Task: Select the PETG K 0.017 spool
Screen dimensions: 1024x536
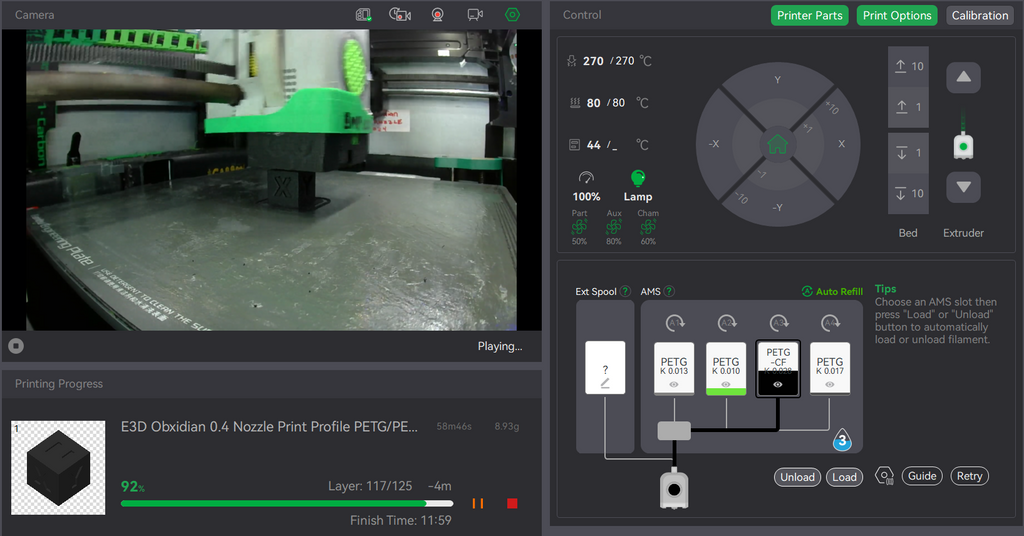Action: point(830,368)
